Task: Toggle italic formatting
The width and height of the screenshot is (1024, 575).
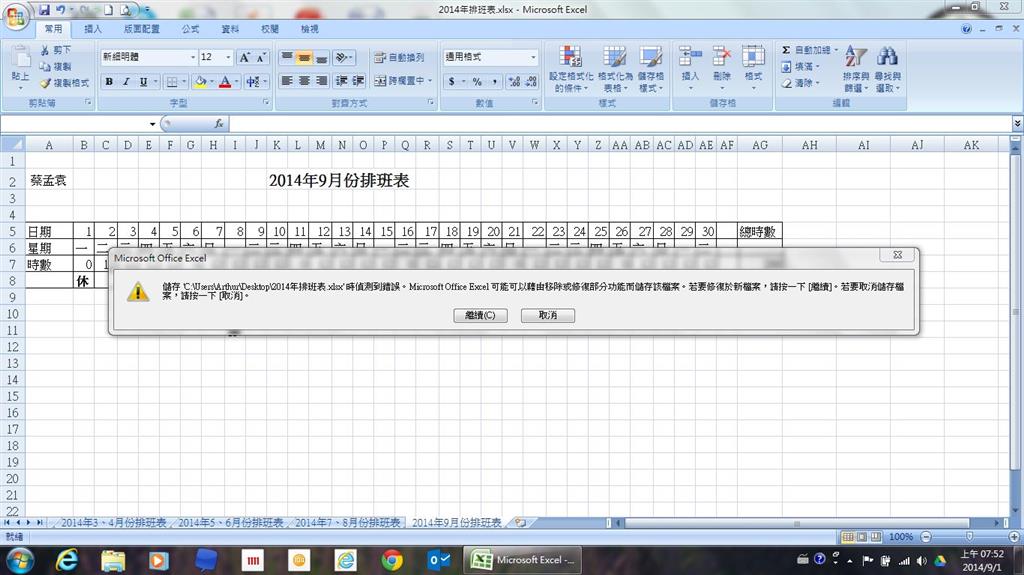Action: coord(126,82)
